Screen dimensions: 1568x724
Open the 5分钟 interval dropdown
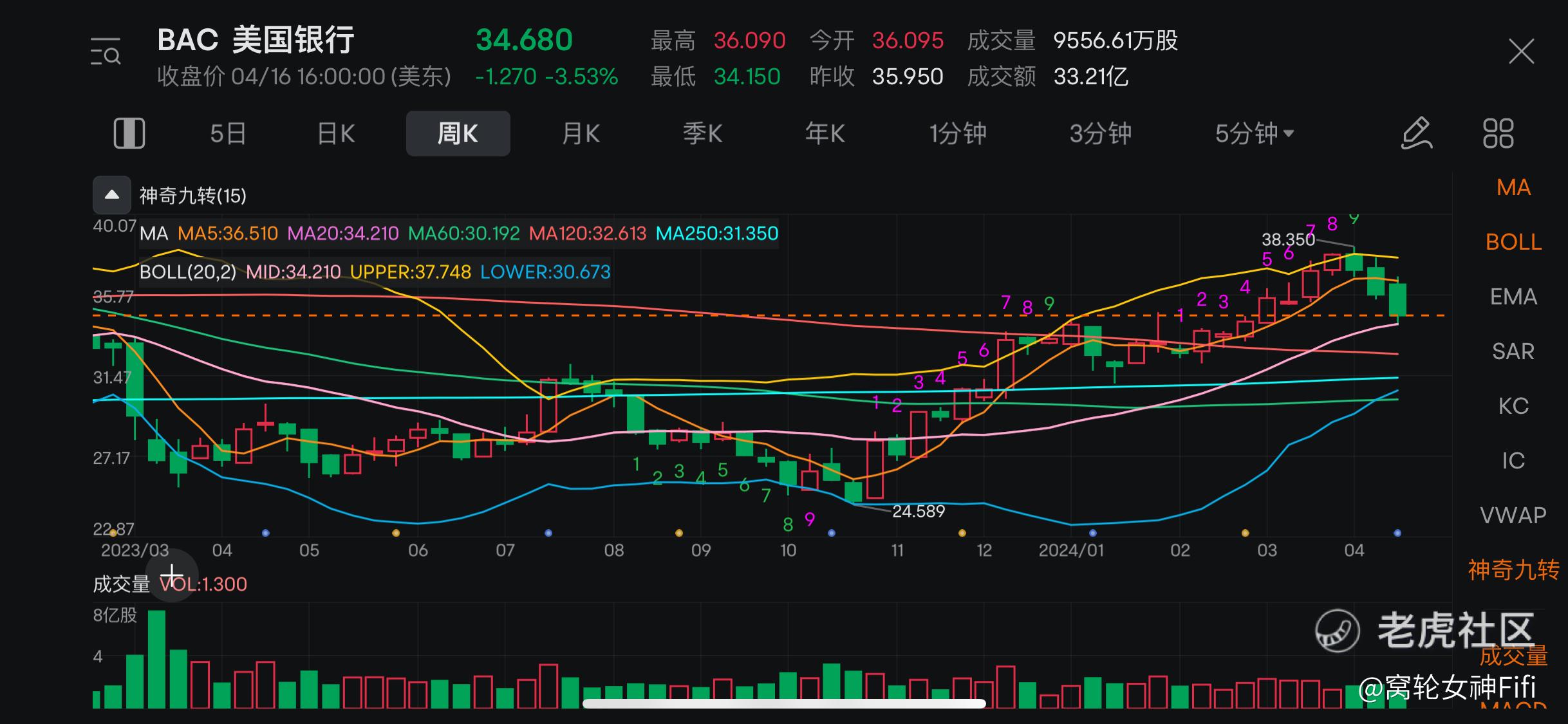[x=1255, y=134]
